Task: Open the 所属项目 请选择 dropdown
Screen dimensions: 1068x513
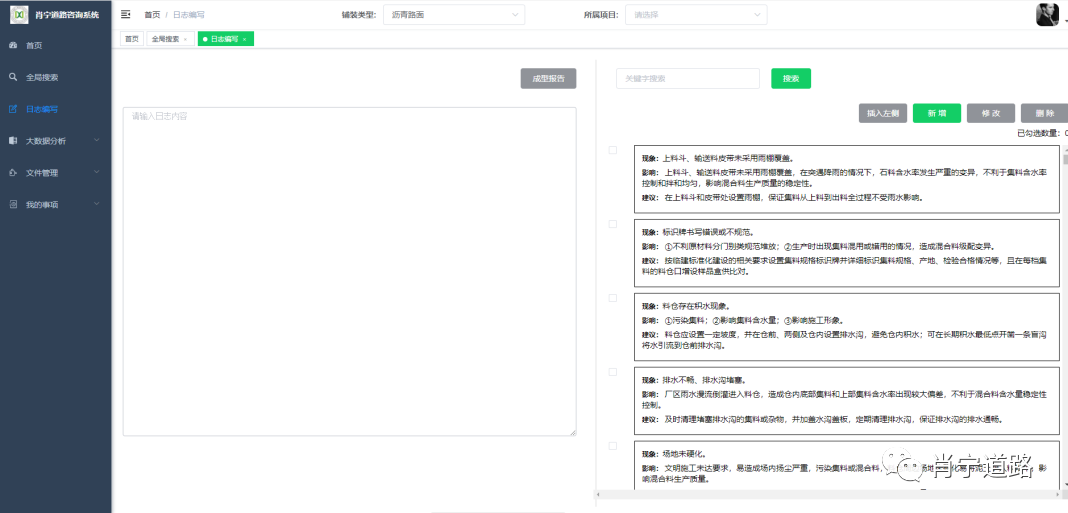Action: [696, 14]
